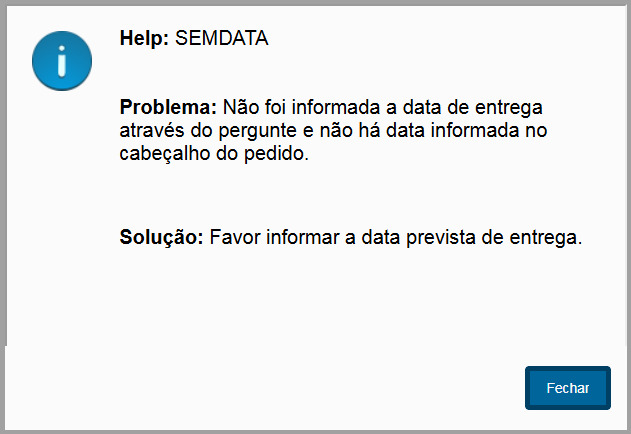Click the word "através" in the problem text
631x434 pixels.
(149, 131)
